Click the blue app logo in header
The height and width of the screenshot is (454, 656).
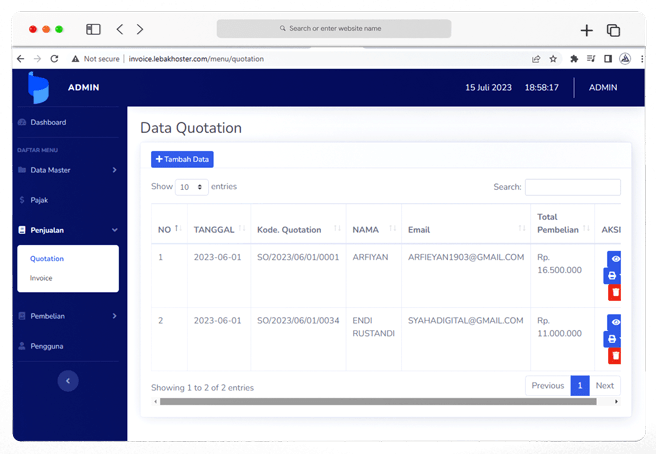pyautogui.click(x=38, y=87)
